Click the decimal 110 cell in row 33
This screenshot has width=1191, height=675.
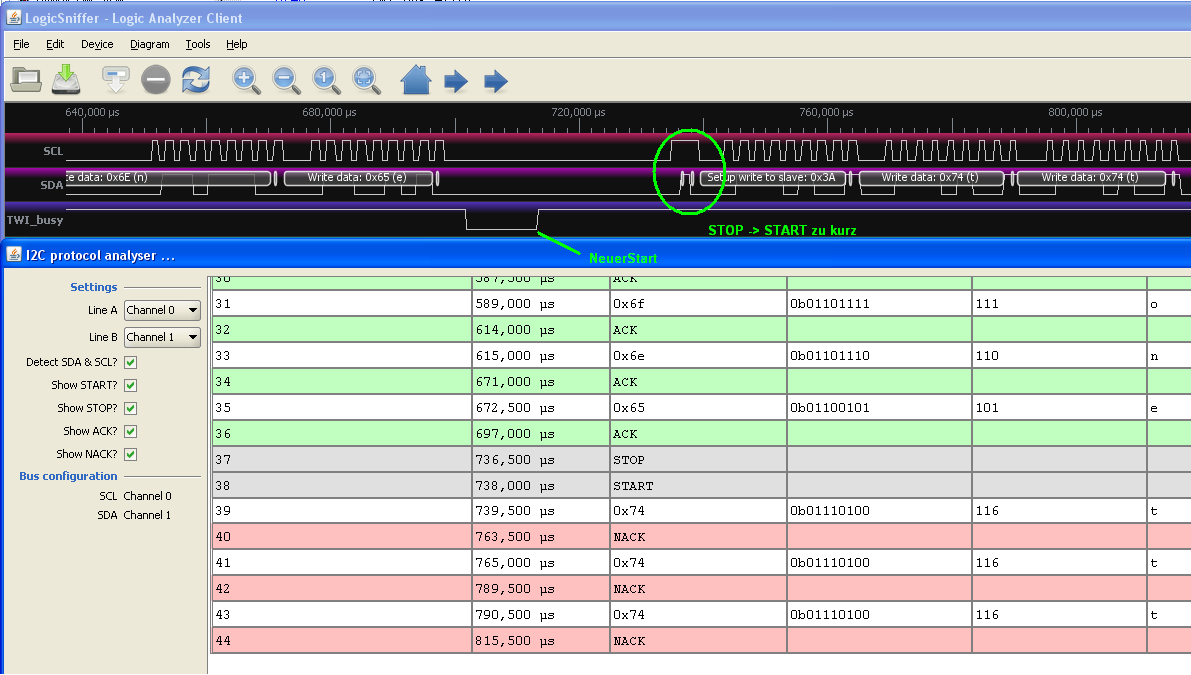click(x=1059, y=355)
